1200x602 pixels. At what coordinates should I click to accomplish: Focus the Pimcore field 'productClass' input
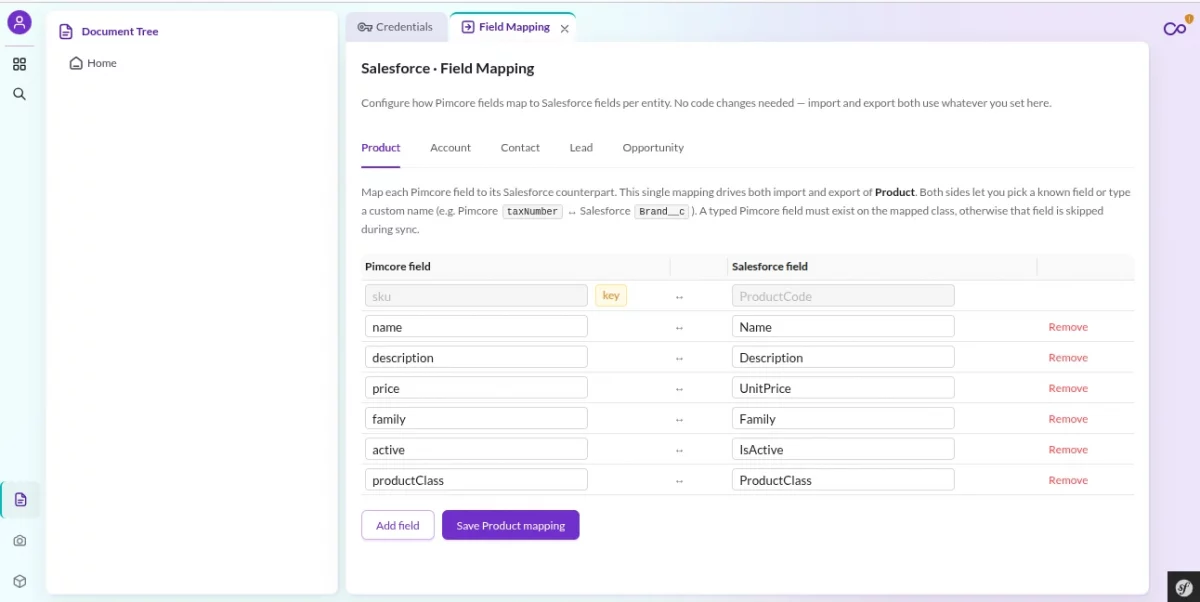[x=476, y=480]
